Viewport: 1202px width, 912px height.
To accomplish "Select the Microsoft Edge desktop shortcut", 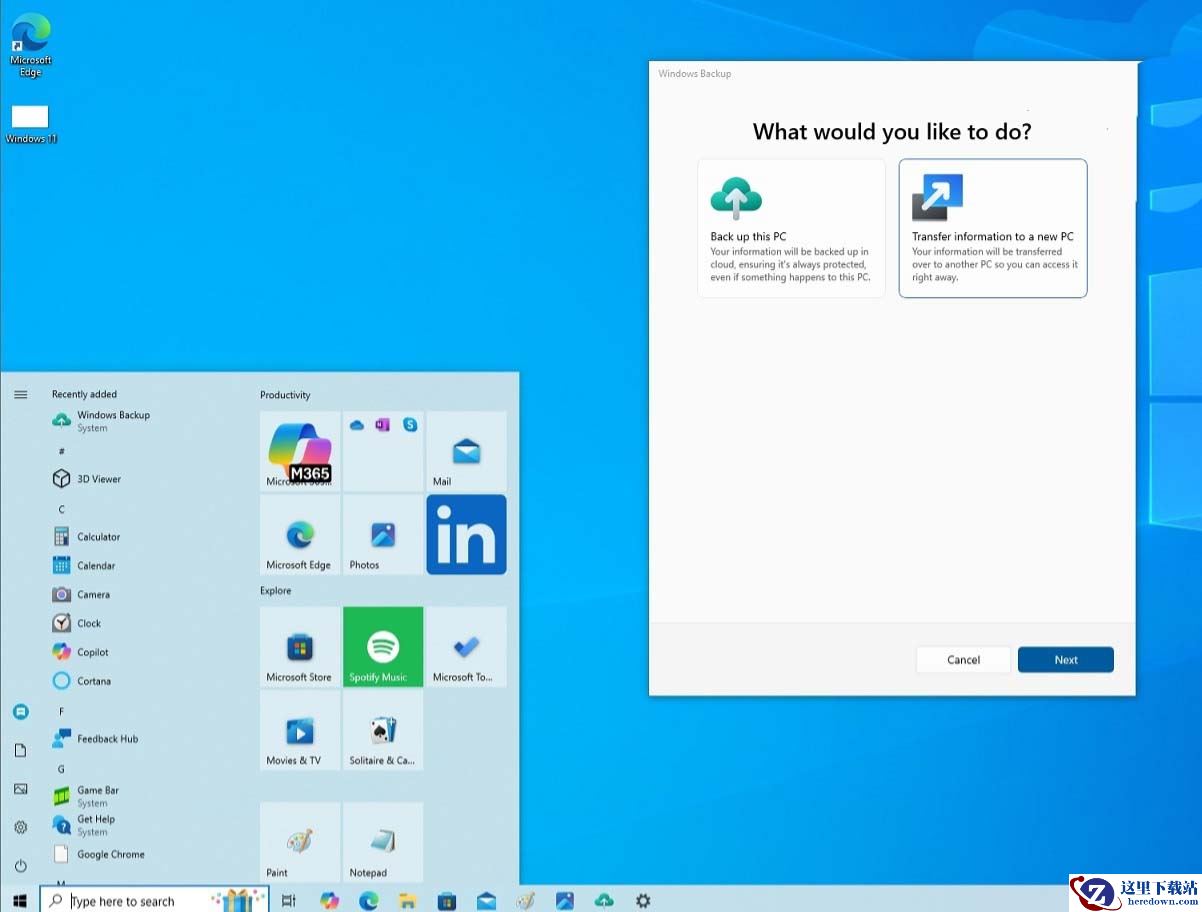I will [x=30, y=45].
